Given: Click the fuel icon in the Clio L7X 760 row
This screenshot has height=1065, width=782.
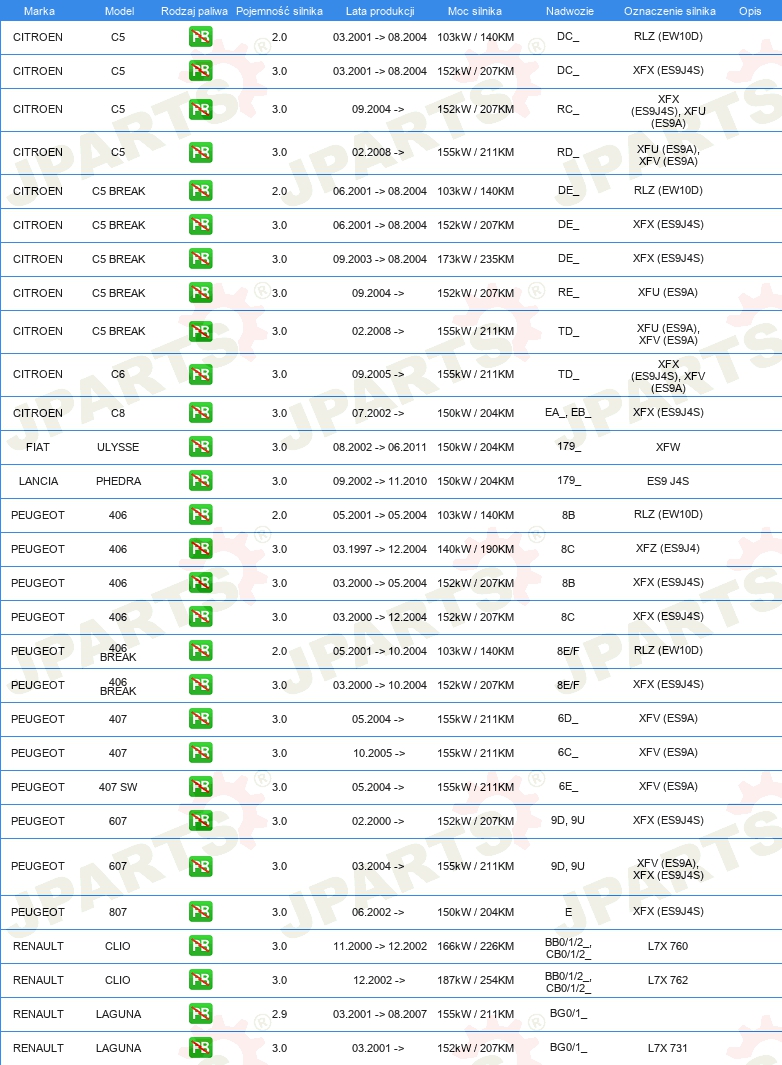Looking at the screenshot, I should click(200, 945).
